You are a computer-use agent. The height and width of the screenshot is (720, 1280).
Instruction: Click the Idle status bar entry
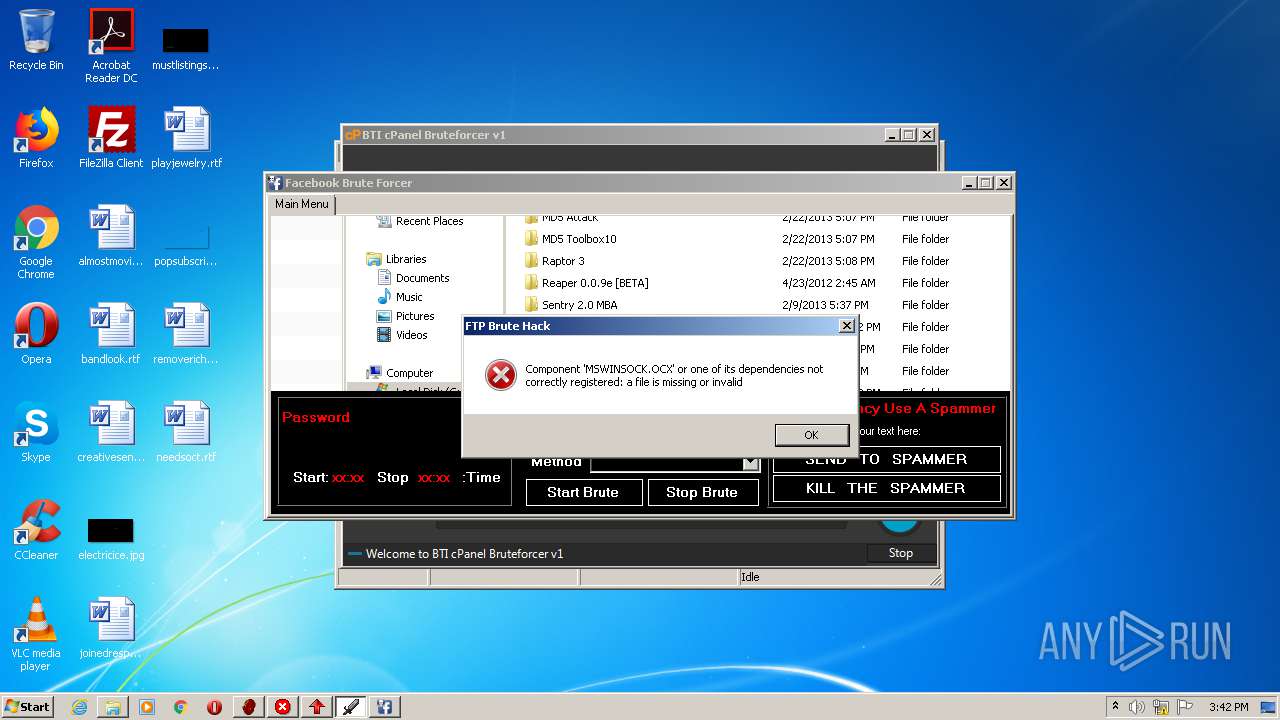pyautogui.click(x=750, y=577)
